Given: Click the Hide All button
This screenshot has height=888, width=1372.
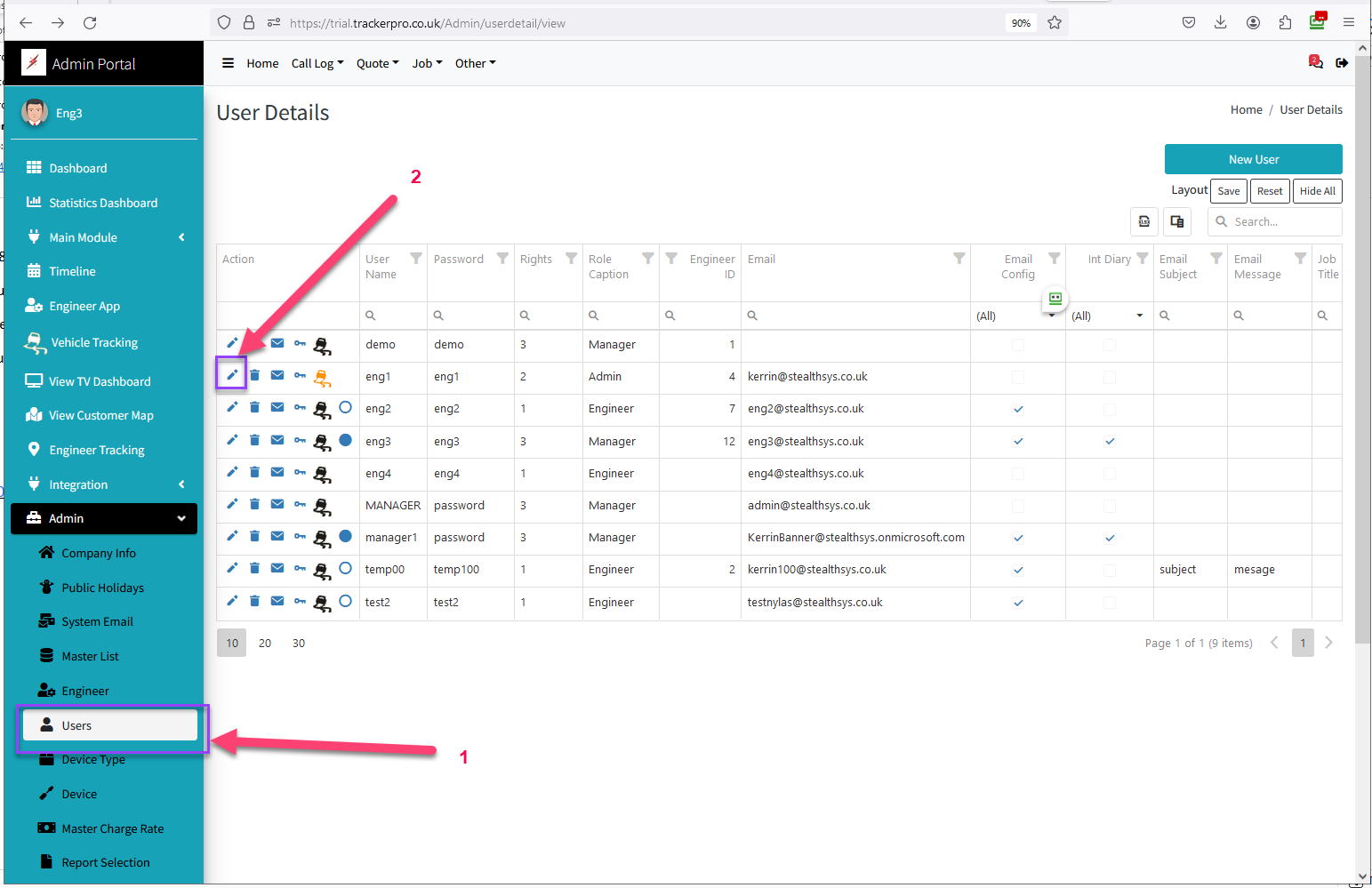Looking at the screenshot, I should click(1317, 191).
